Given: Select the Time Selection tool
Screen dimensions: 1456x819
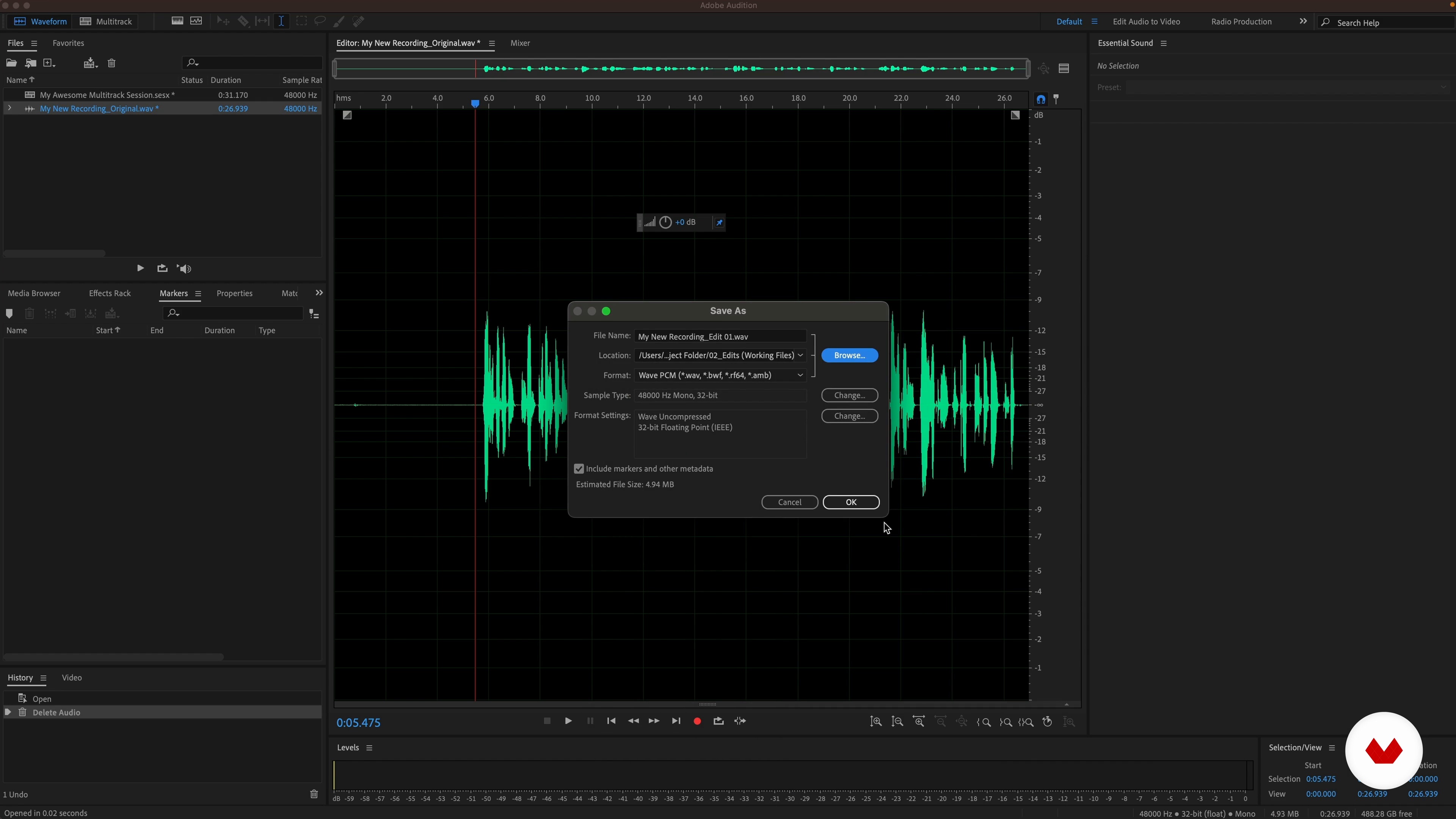Looking at the screenshot, I should click(281, 22).
